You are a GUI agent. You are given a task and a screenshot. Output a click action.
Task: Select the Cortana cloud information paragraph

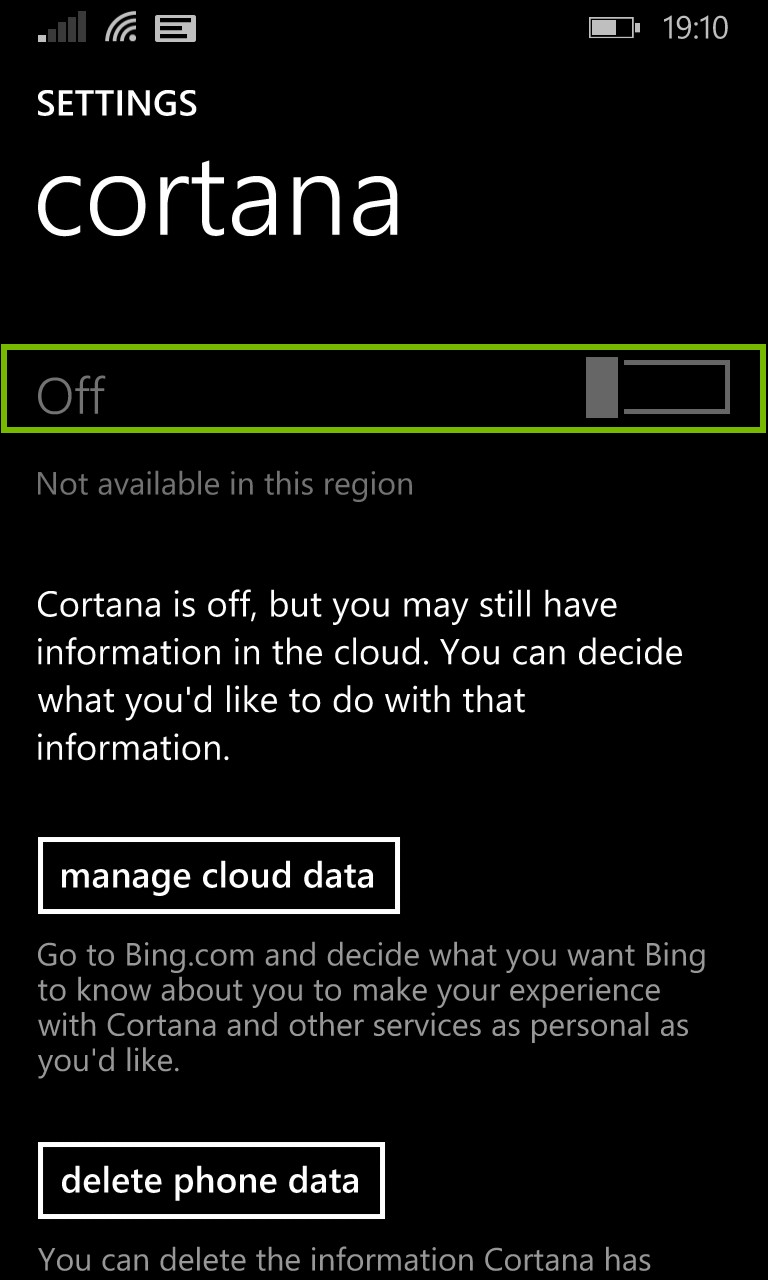(x=360, y=675)
